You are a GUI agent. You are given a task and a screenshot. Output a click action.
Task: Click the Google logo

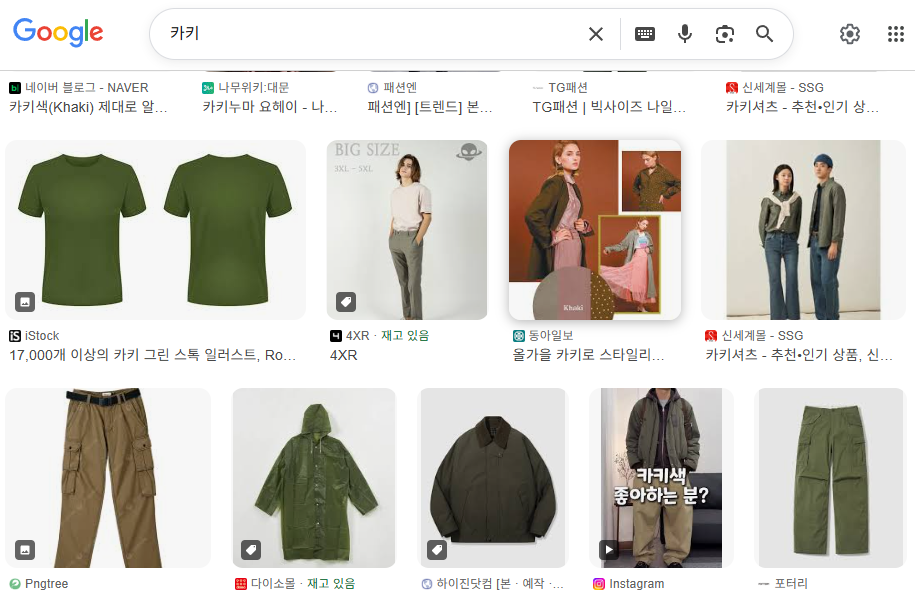58,33
